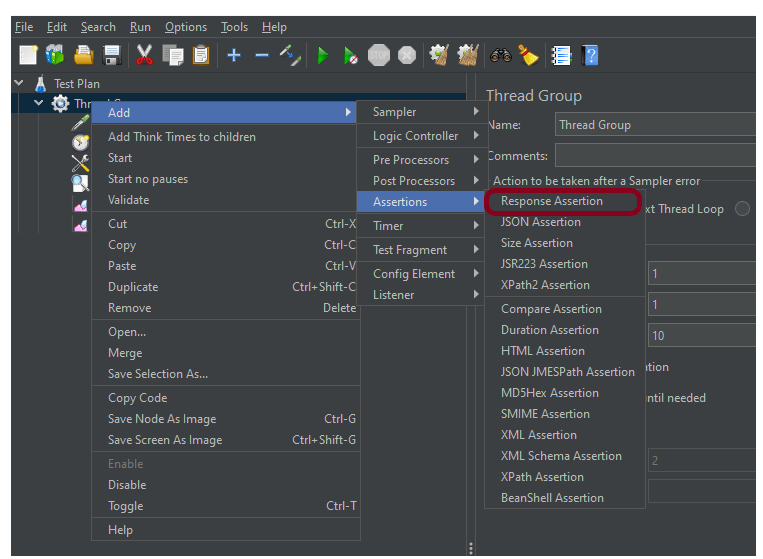Choose Duration Assertion from submenu
This screenshot has height=559, width=763.
[550, 330]
